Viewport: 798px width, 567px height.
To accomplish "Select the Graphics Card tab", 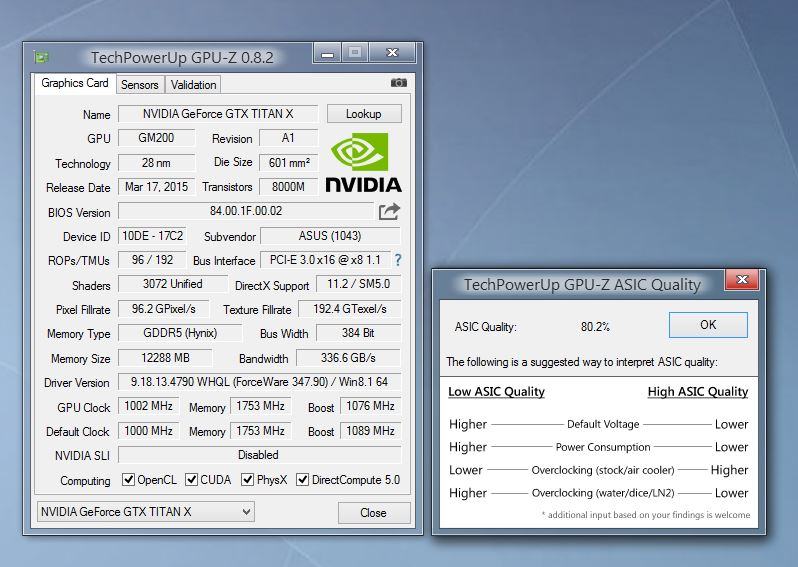I will pos(75,83).
